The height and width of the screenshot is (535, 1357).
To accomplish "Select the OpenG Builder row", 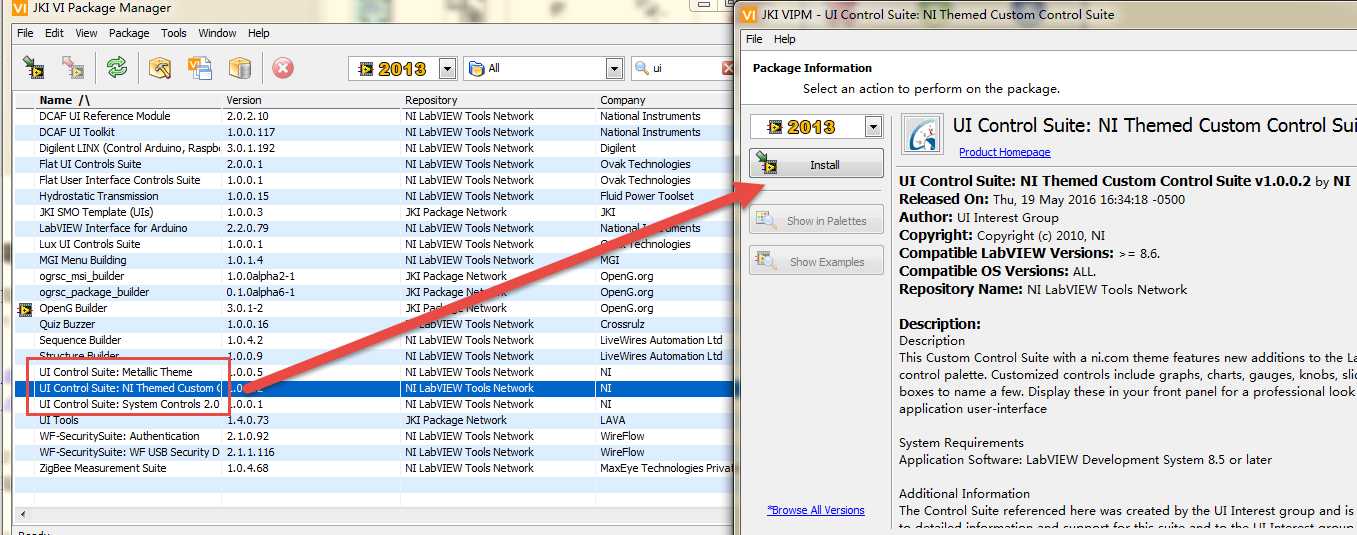I will [374, 308].
